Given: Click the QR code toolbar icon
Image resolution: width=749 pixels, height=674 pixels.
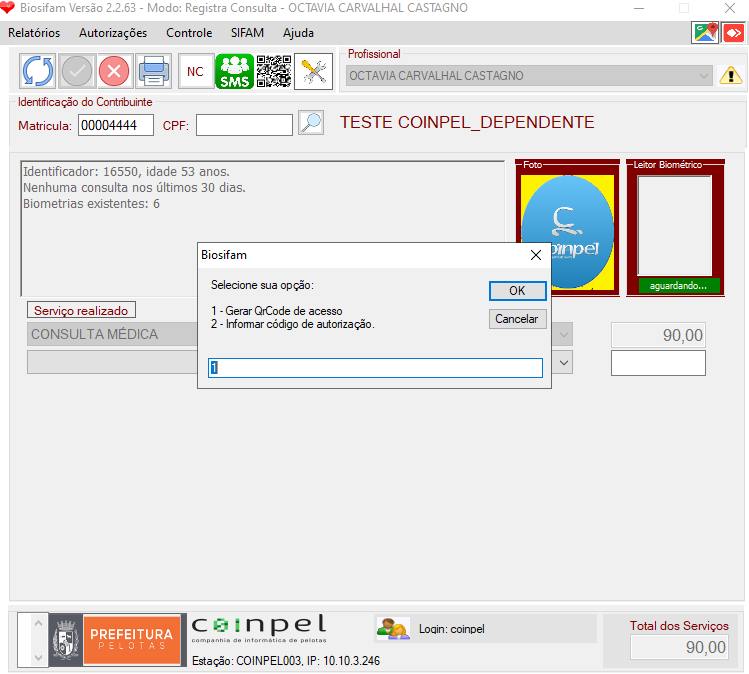Looking at the screenshot, I should (274, 71).
